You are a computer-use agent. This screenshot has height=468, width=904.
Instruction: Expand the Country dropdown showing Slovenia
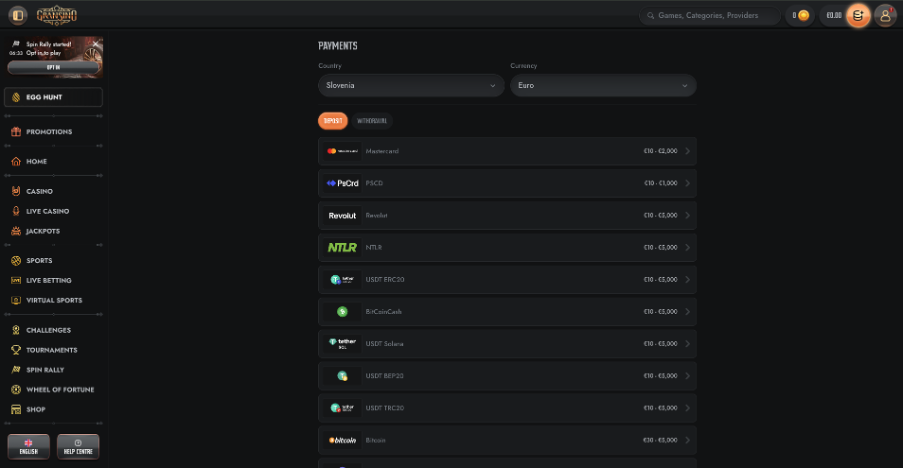(x=411, y=85)
